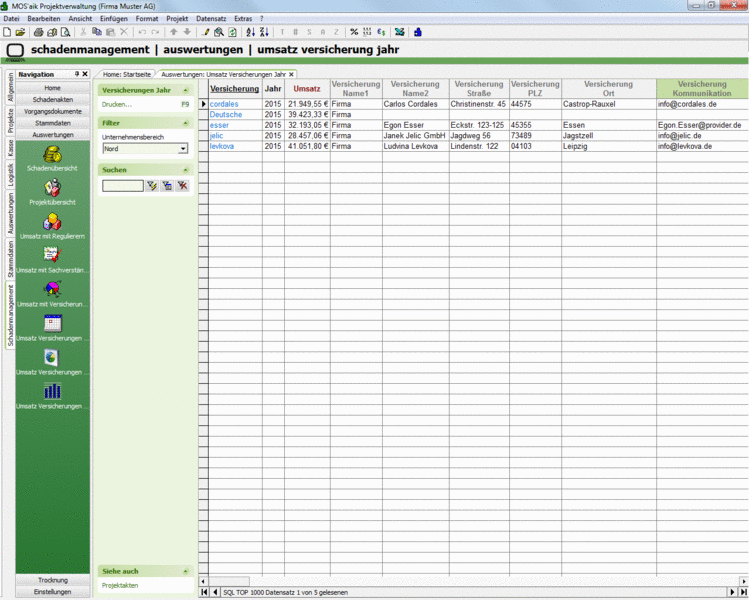Open the levkova insurance link

pyautogui.click(x=222, y=146)
